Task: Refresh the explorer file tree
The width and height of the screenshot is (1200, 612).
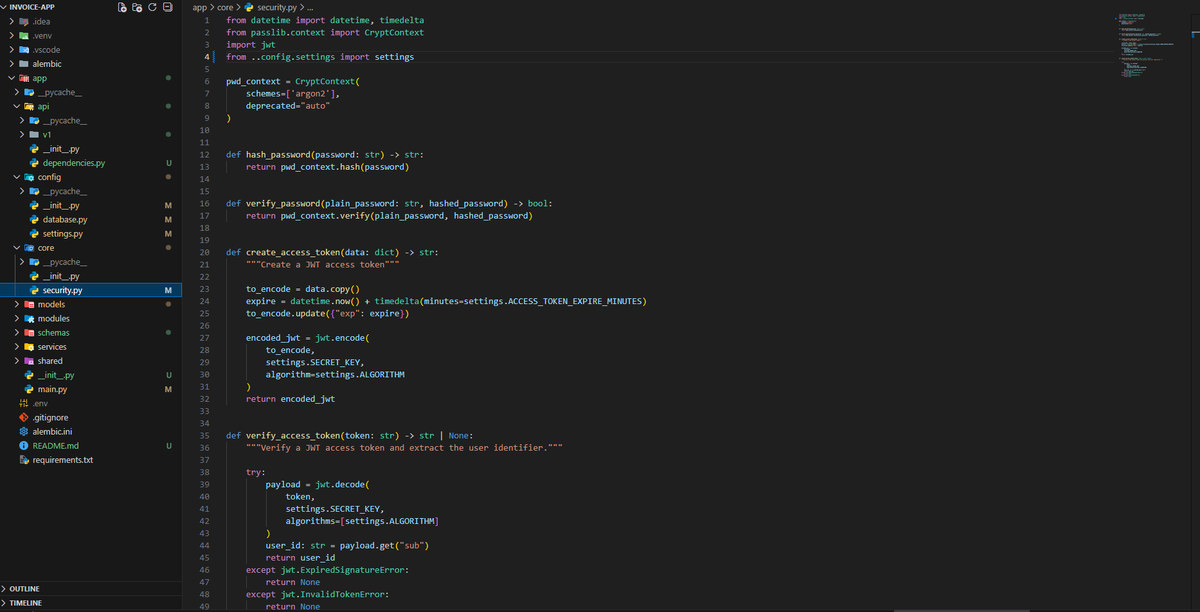Action: click(152, 7)
